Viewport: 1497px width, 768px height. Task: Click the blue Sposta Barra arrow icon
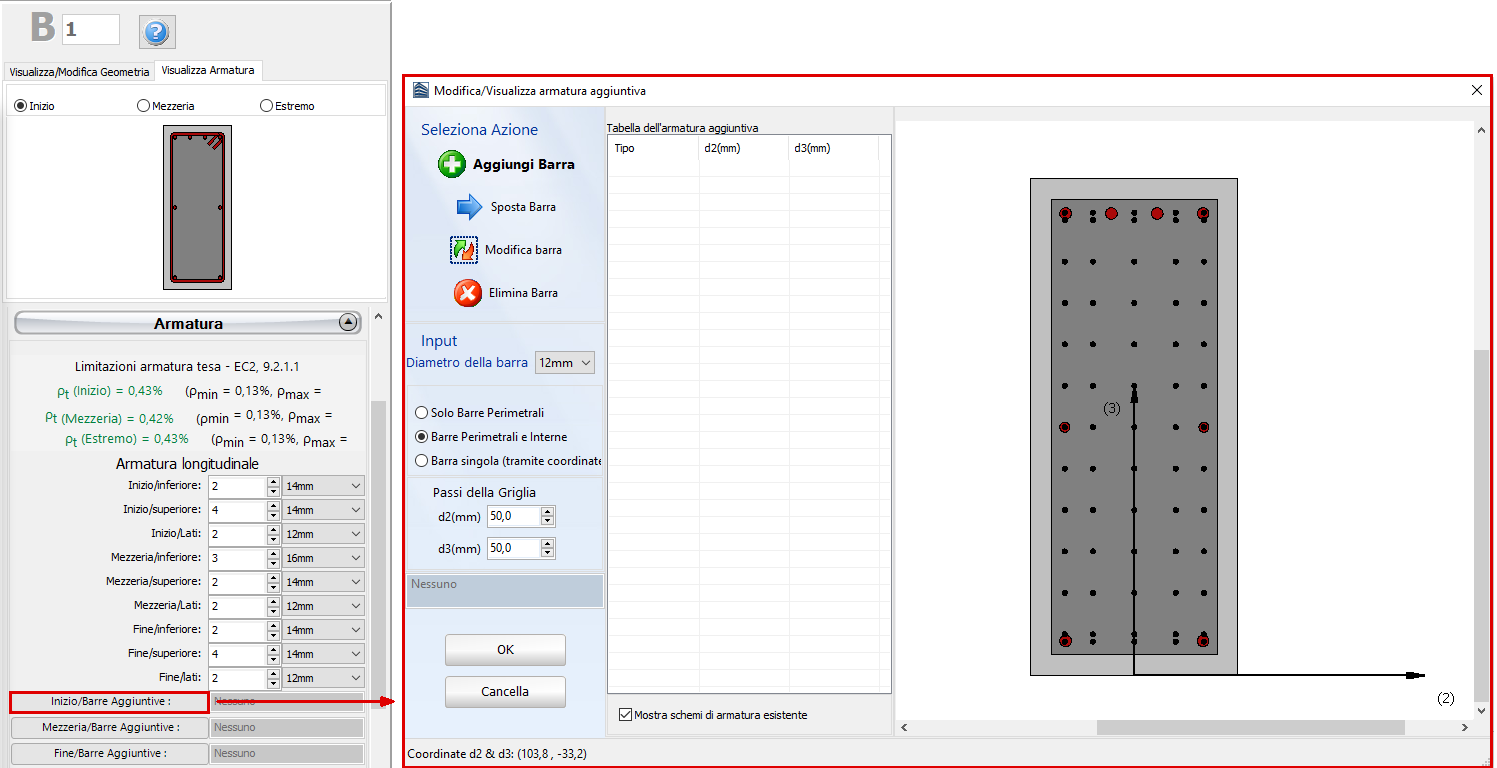coord(469,207)
